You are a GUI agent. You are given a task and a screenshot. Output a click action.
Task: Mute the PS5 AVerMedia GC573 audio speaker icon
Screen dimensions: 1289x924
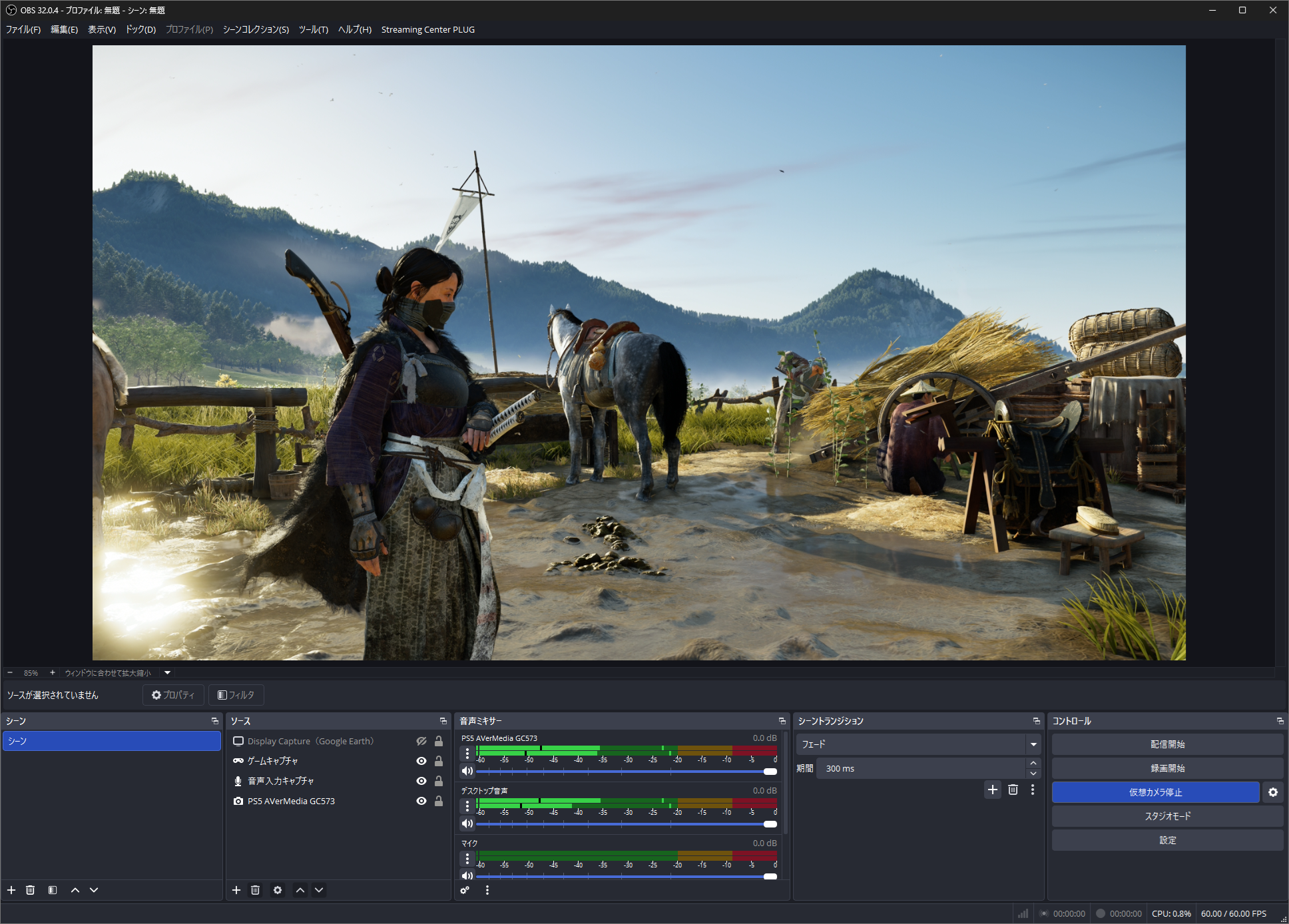467,771
